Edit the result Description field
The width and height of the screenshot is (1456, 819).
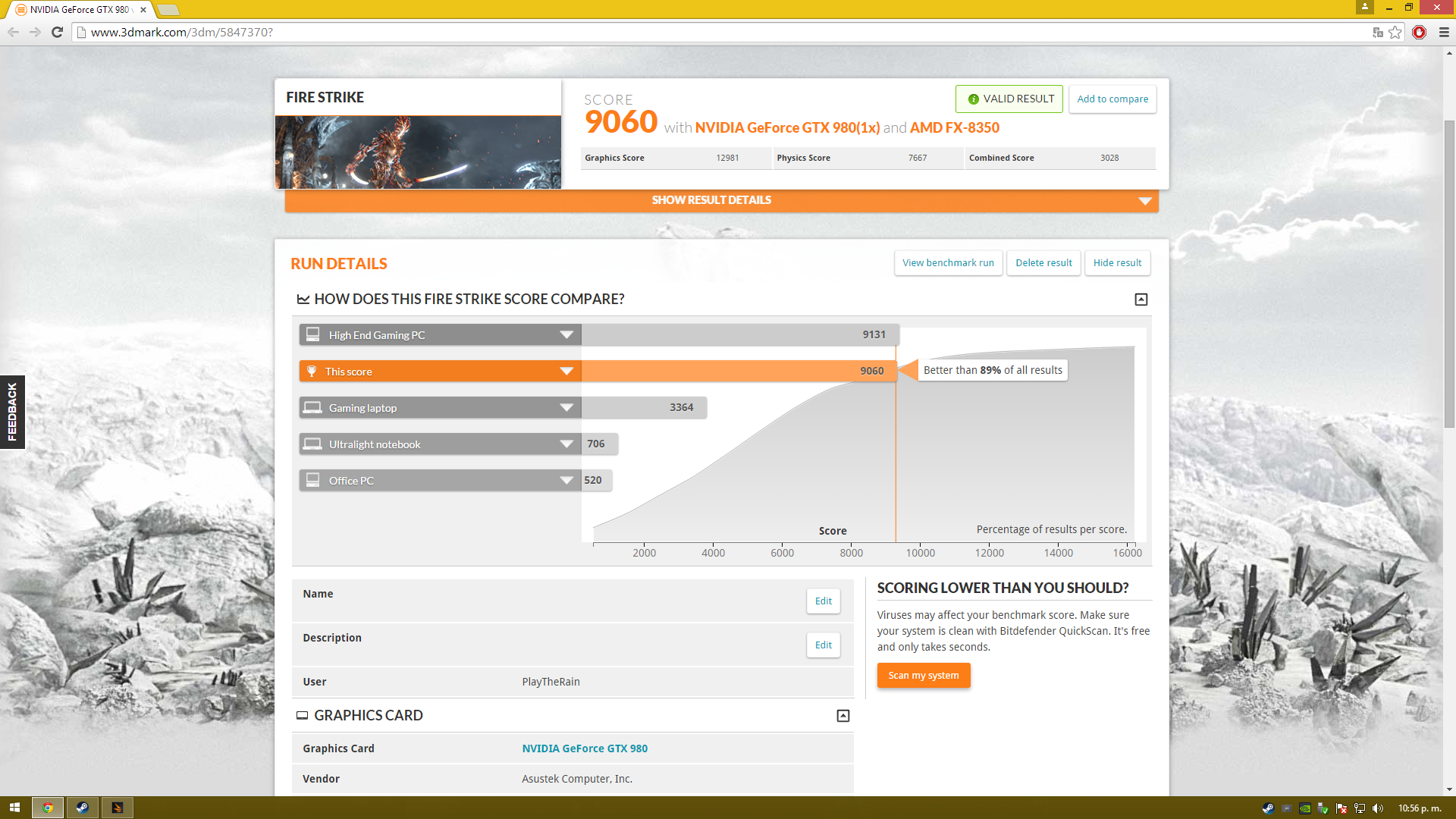coord(823,645)
